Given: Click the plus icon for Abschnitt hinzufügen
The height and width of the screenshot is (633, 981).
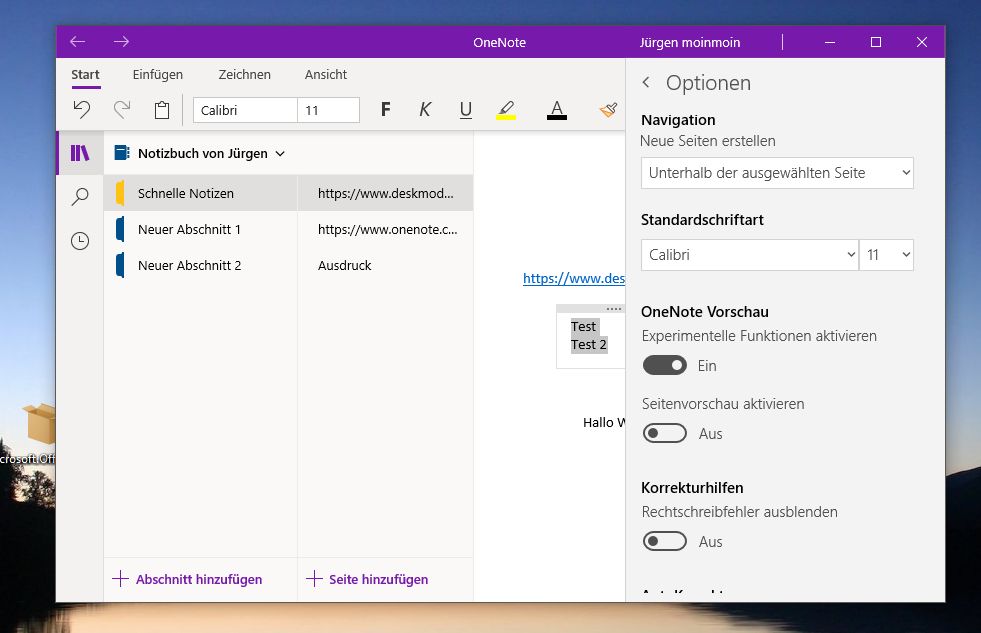Looking at the screenshot, I should coord(120,579).
